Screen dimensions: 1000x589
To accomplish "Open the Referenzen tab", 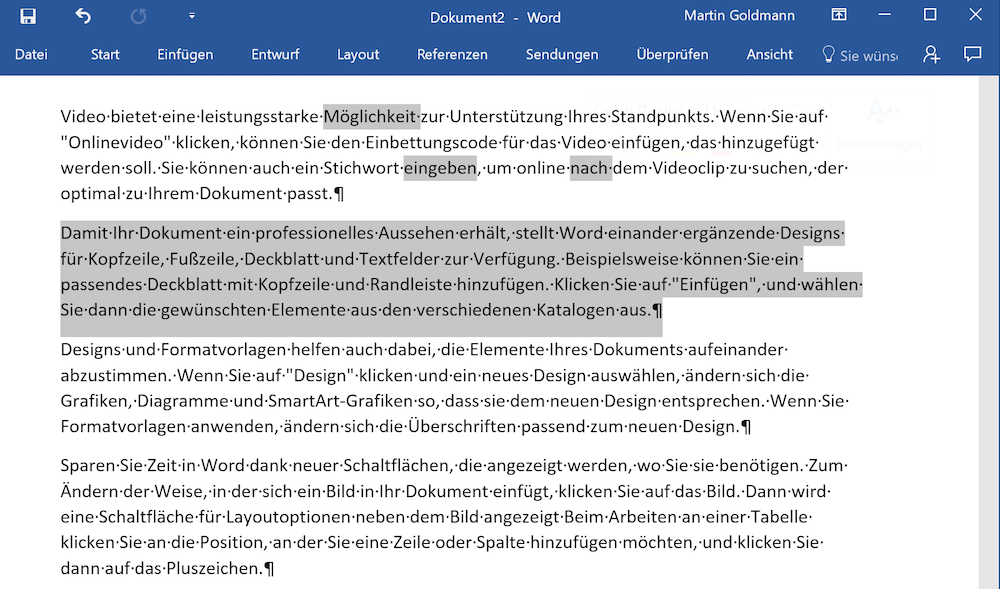I will 452,55.
